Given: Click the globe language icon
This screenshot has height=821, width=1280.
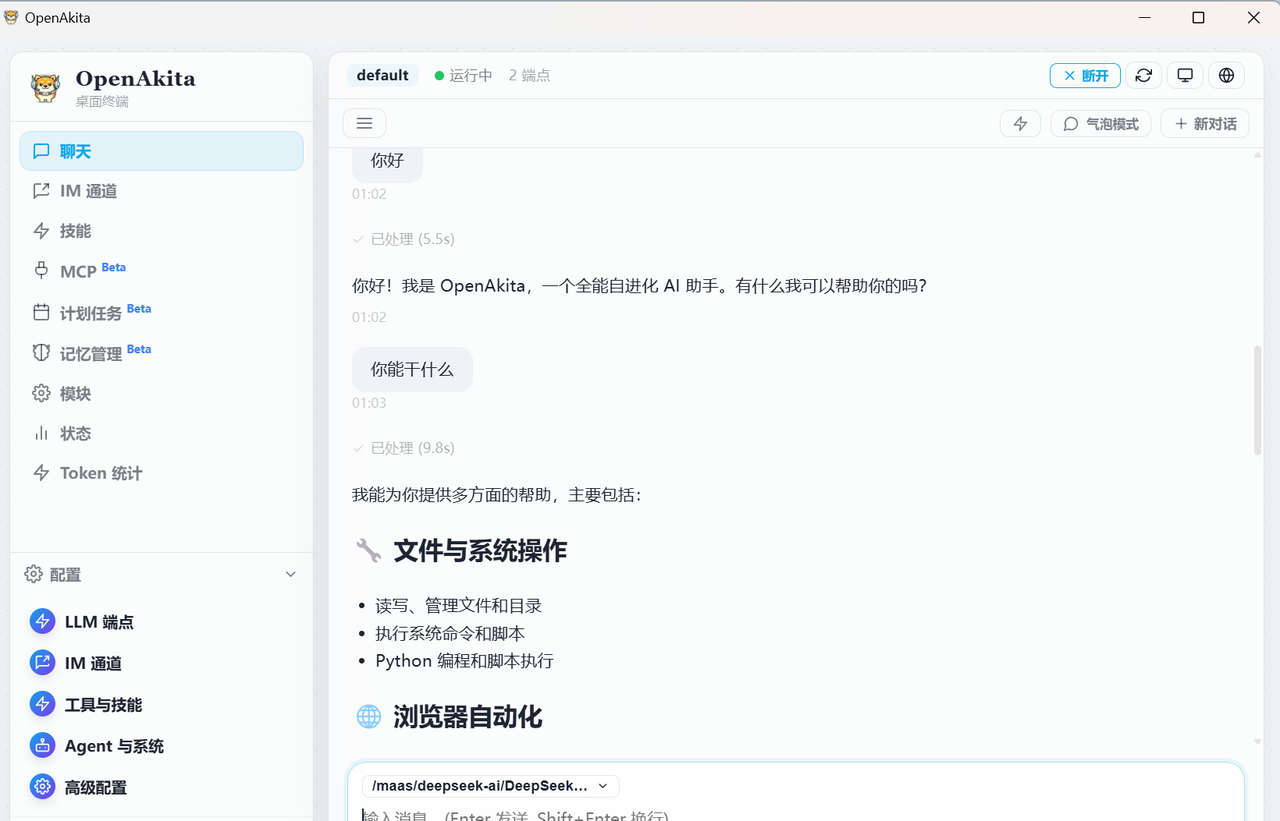Looking at the screenshot, I should [1227, 75].
